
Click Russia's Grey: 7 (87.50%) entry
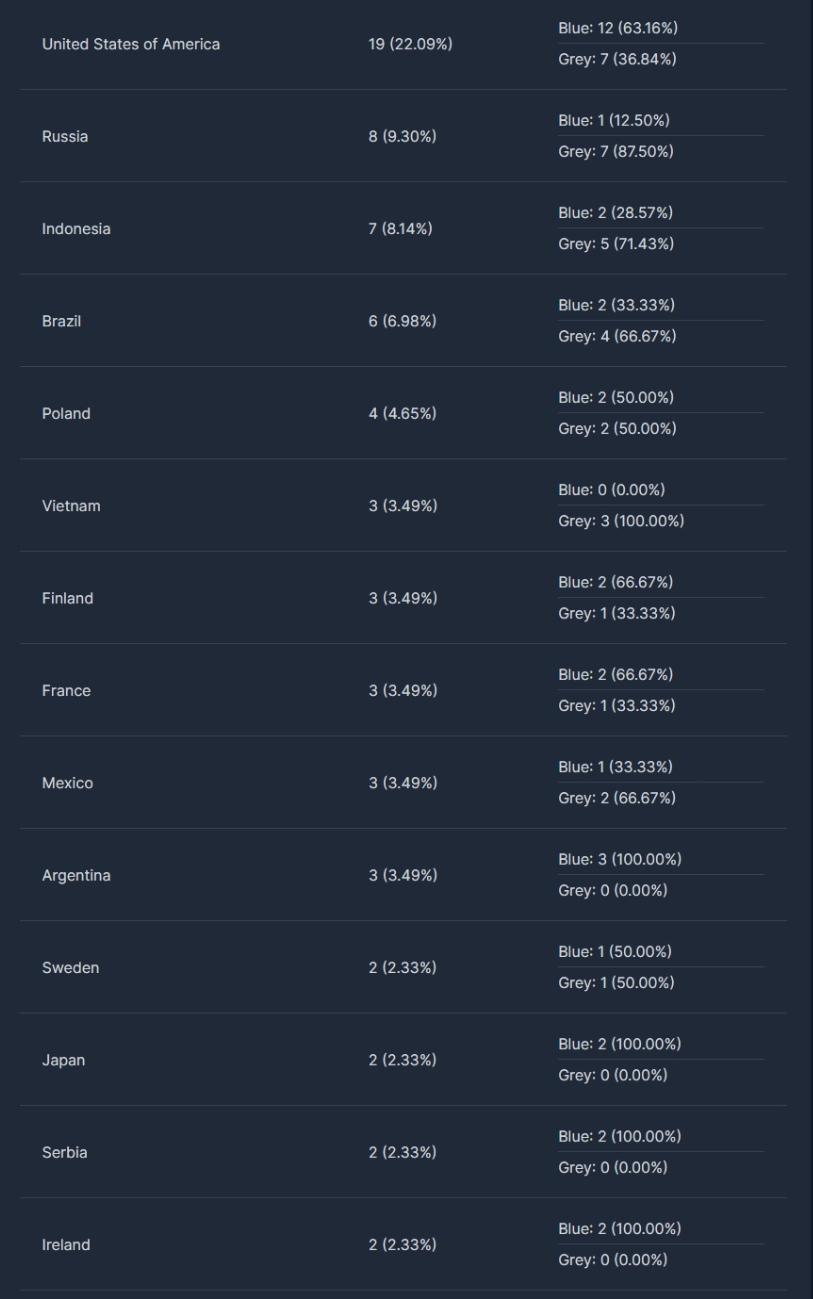coord(616,152)
